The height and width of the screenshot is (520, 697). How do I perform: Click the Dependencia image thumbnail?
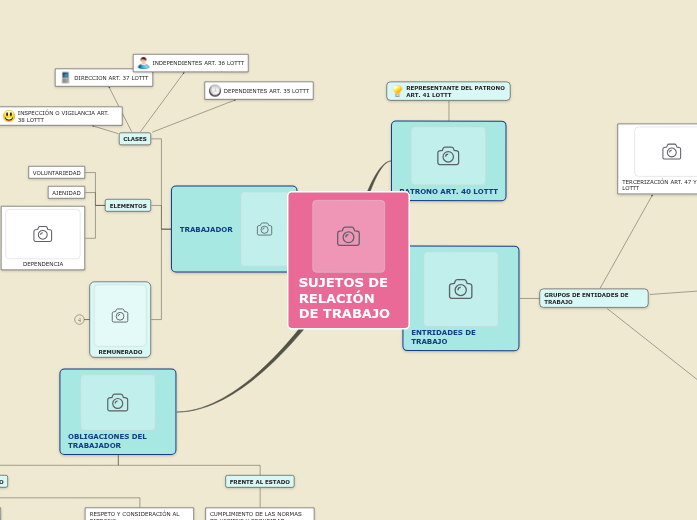coord(43,234)
